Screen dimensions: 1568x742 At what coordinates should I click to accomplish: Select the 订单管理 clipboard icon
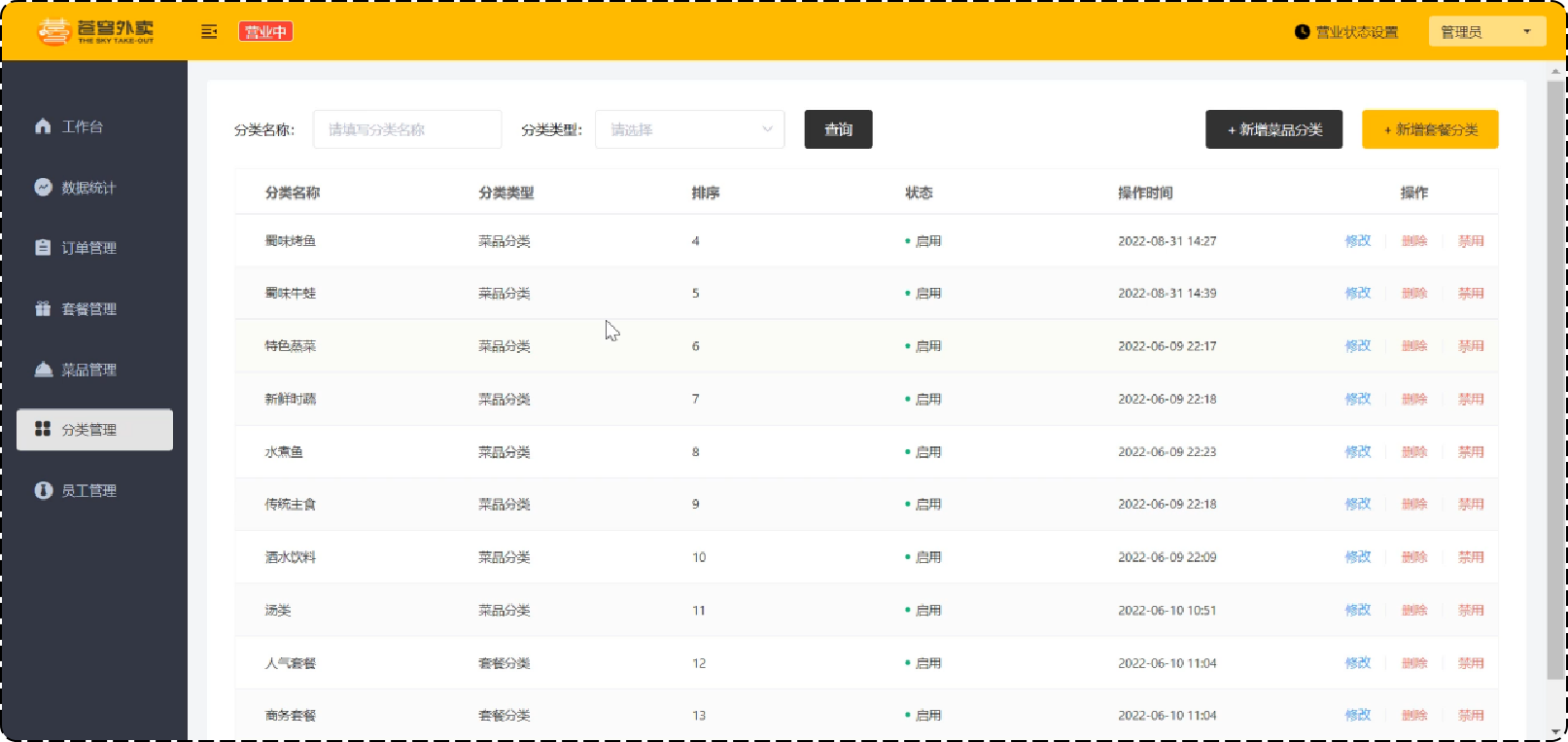[43, 247]
